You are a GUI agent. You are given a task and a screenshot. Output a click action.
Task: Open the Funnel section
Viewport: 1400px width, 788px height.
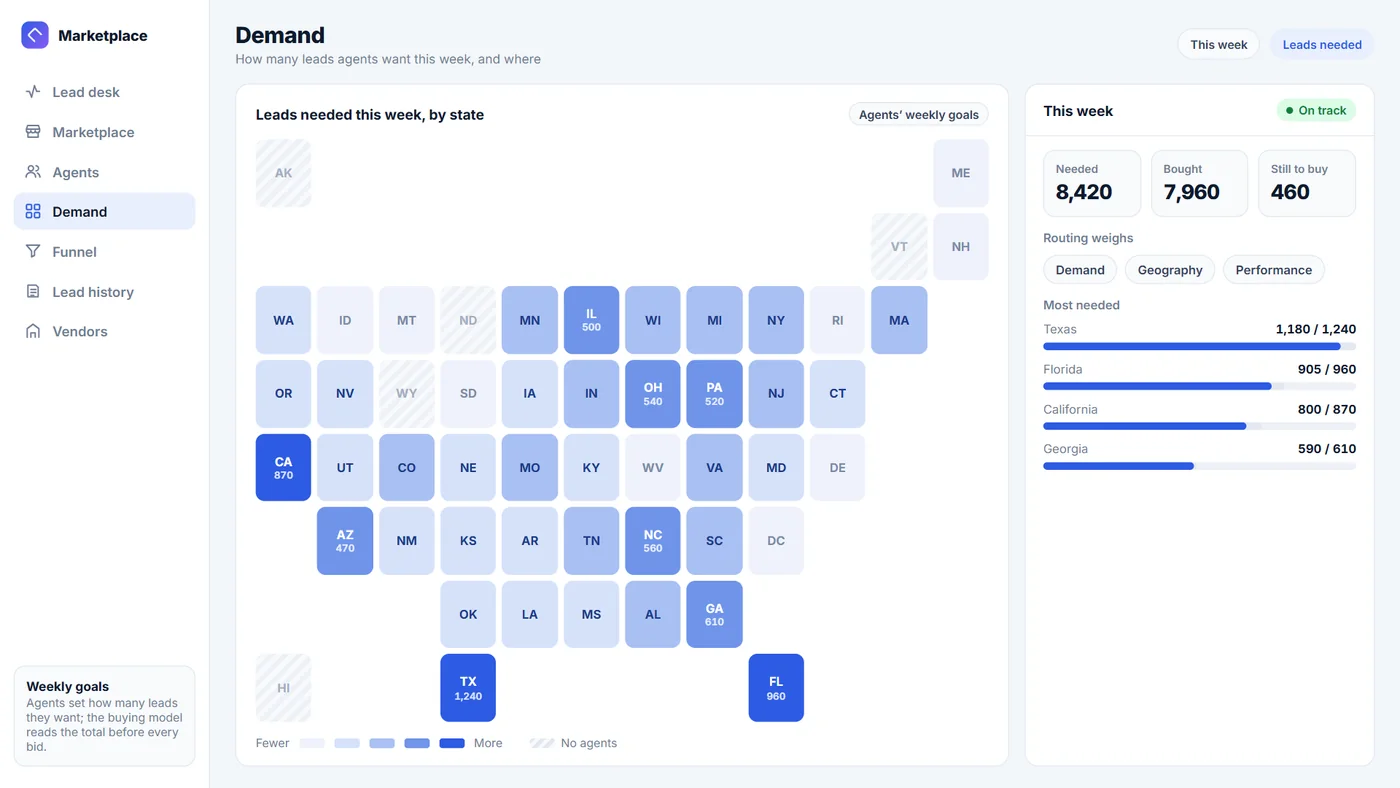(104, 252)
